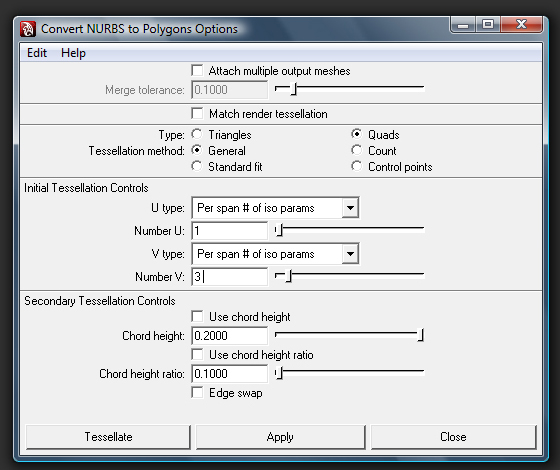The height and width of the screenshot is (470, 560).
Task: Choose Count tessellation method
Action: pos(356,150)
